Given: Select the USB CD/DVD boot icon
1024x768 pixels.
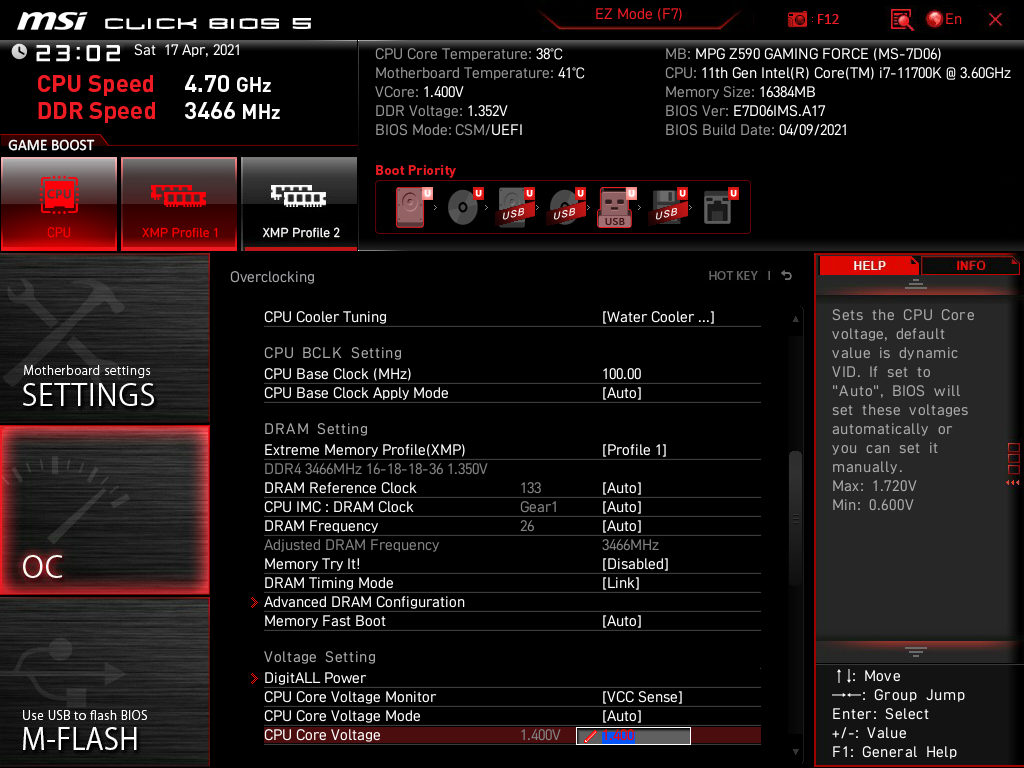Looking at the screenshot, I should pyautogui.click(x=566, y=207).
